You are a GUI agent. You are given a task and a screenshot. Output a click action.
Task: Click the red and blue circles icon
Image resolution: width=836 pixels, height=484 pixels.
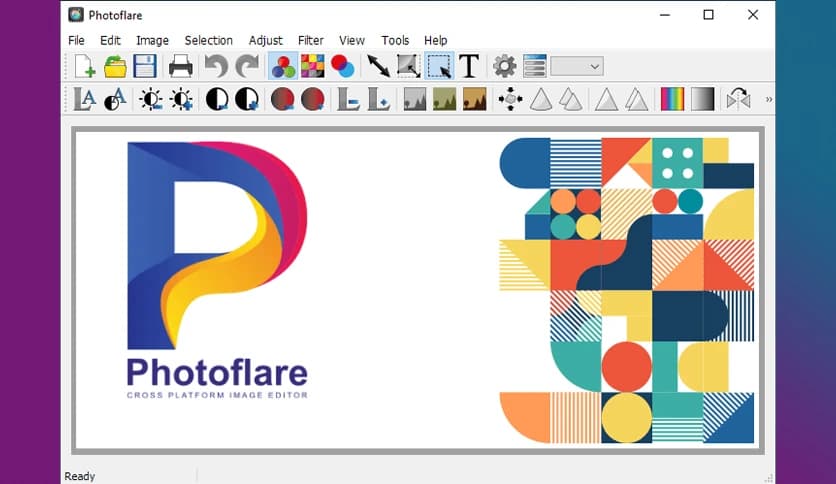pos(342,67)
